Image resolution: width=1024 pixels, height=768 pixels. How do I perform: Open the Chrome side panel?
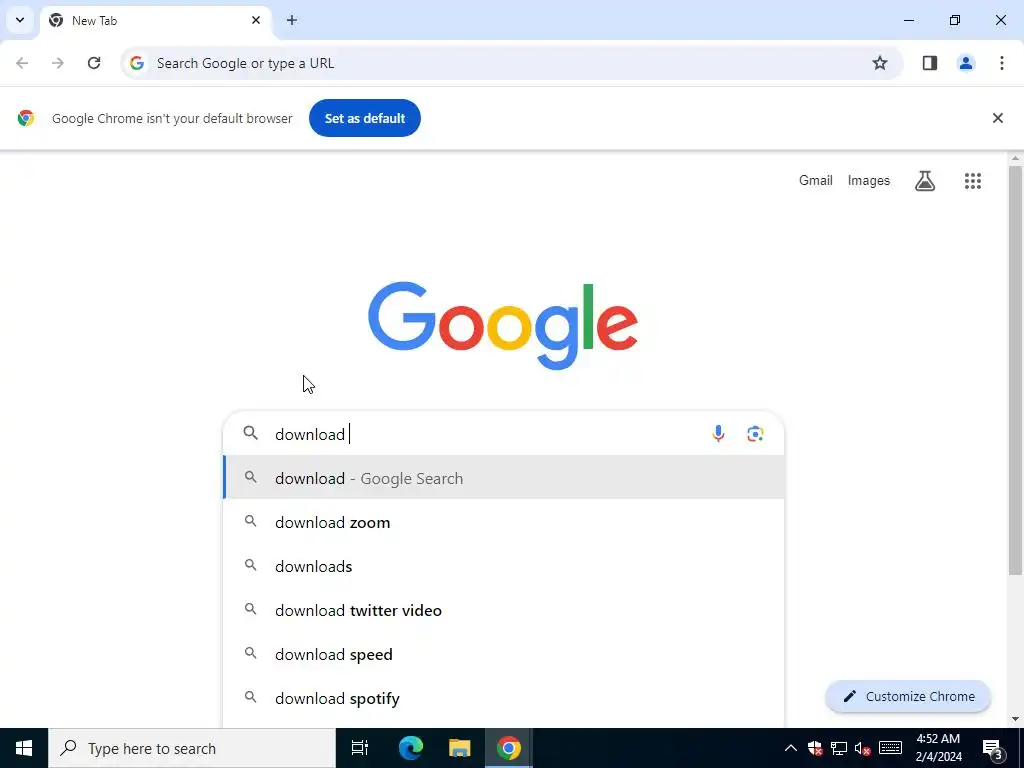click(x=930, y=63)
